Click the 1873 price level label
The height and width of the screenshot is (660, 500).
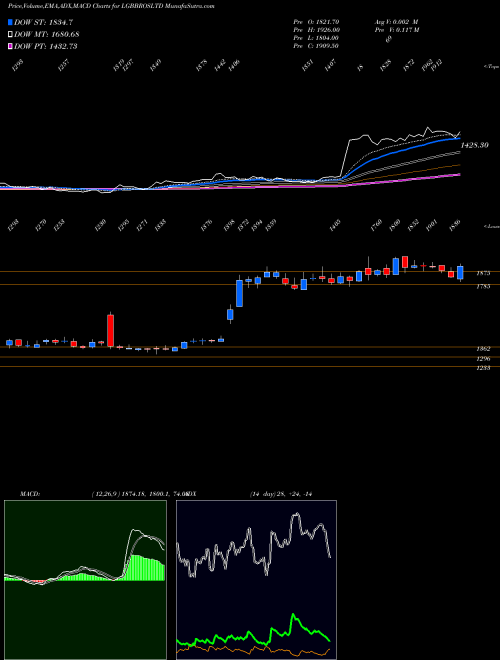pyautogui.click(x=483, y=273)
